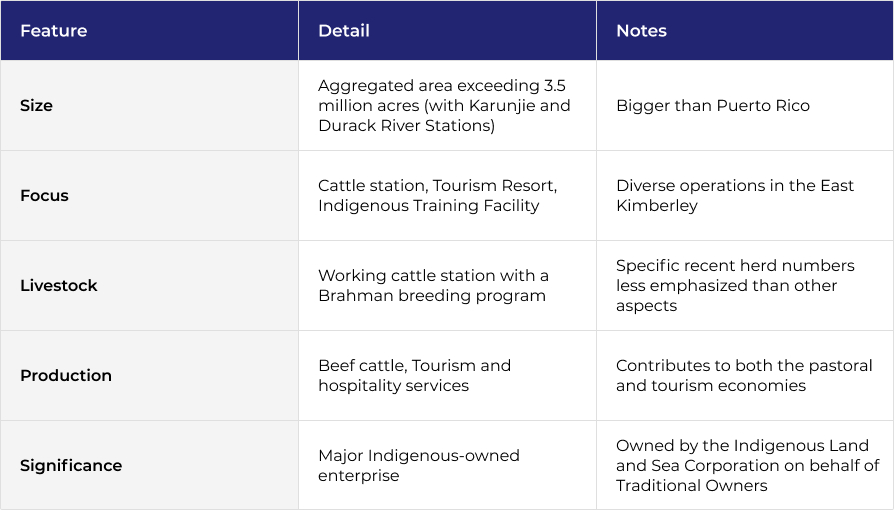Image resolution: width=894 pixels, height=510 pixels.
Task: Select the Livestock row label
Action: pos(59,285)
